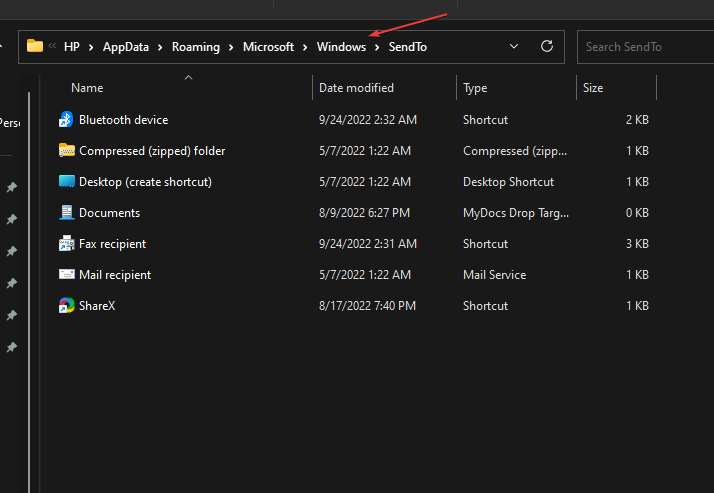Expand the chevron after Roaming breadcrumb

(x=231, y=47)
